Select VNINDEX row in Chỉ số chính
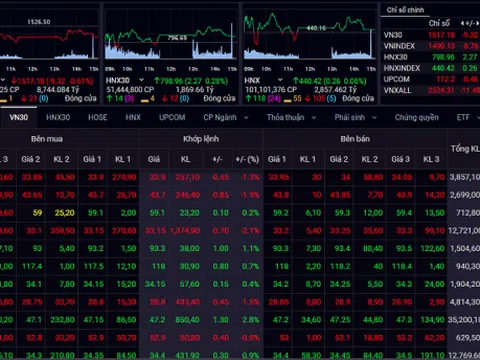 430,46
